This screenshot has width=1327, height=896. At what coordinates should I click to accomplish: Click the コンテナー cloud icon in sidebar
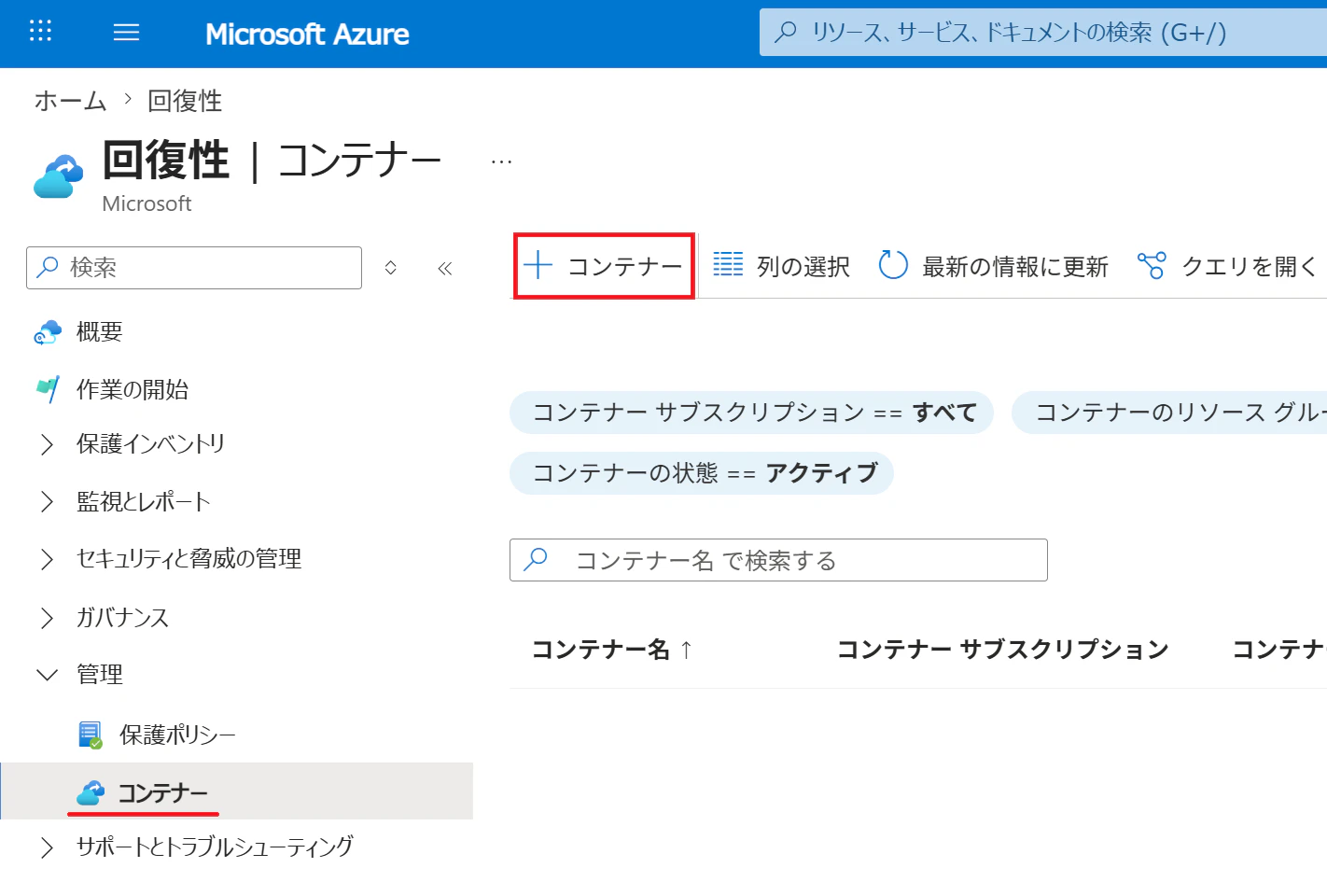click(x=91, y=793)
